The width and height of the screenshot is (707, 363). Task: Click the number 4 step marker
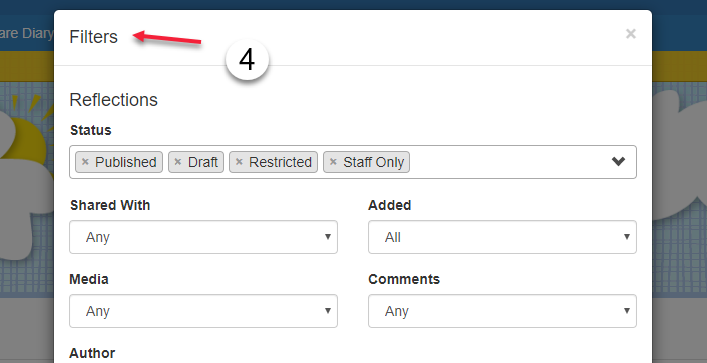(247, 60)
